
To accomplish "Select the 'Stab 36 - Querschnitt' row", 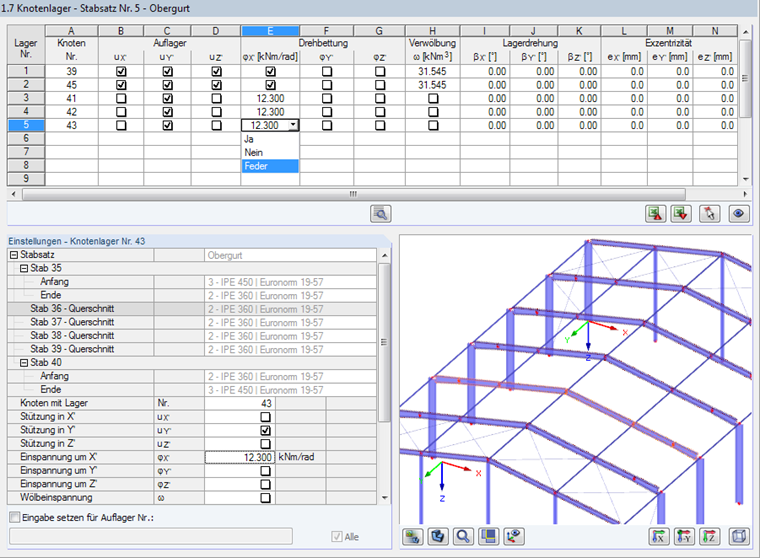I will point(192,309).
